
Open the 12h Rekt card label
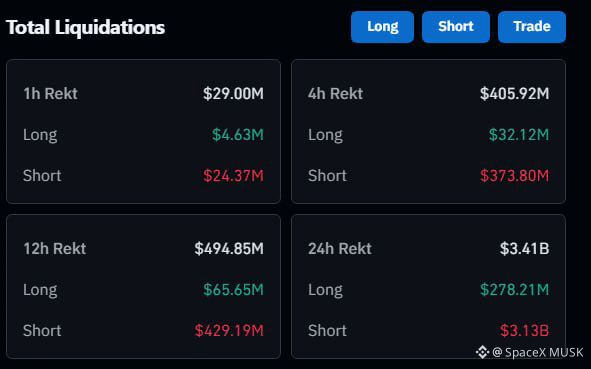click(x=55, y=248)
